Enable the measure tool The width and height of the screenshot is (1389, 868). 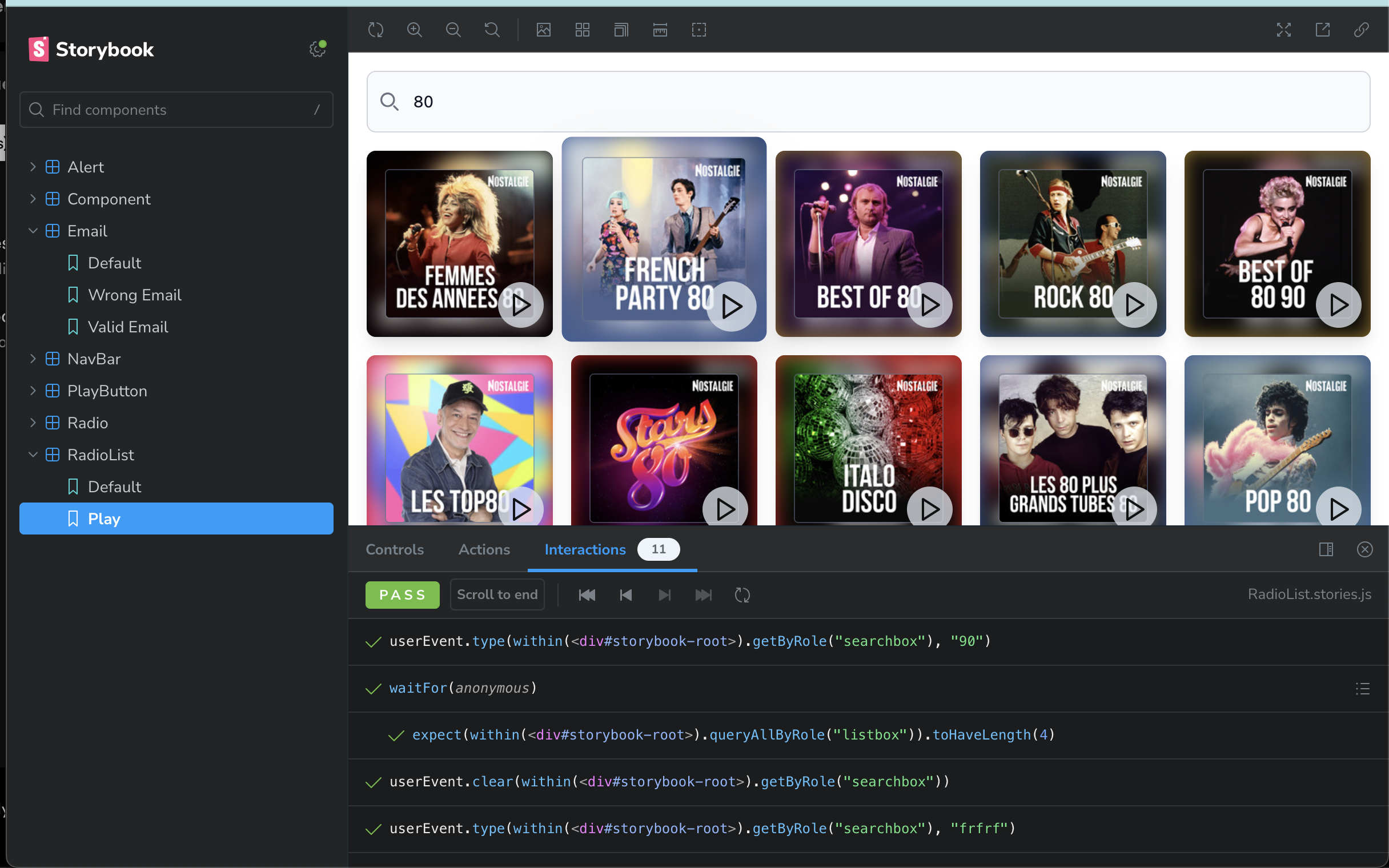click(660, 30)
